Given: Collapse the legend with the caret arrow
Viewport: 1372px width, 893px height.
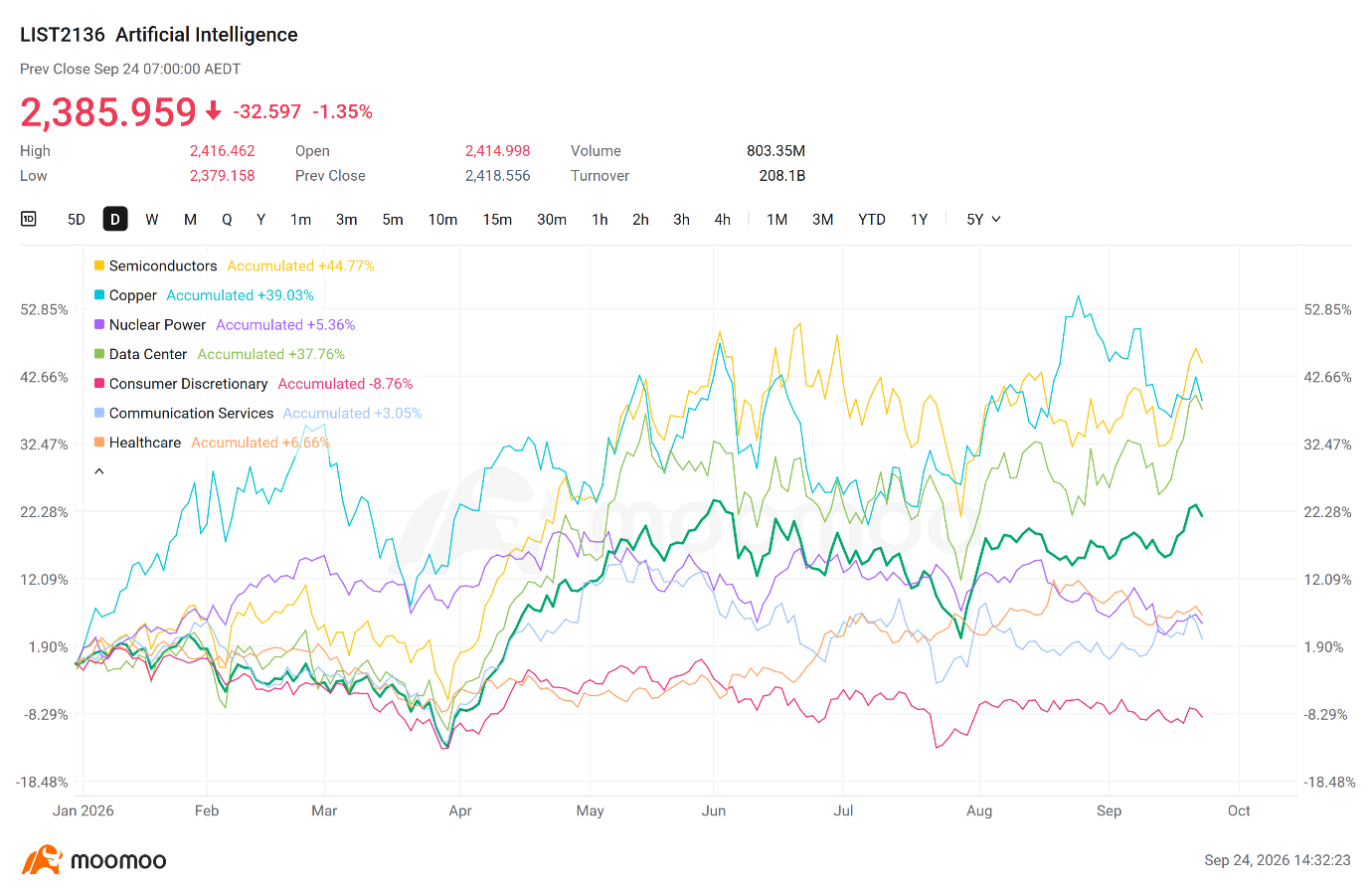Looking at the screenshot, I should point(99,471).
